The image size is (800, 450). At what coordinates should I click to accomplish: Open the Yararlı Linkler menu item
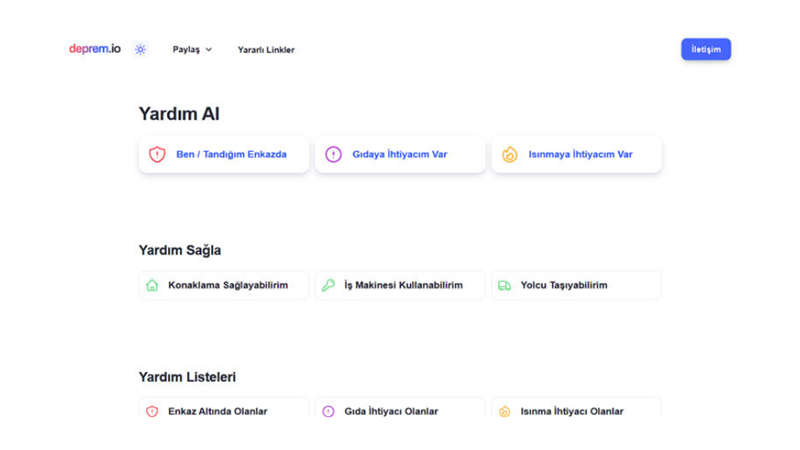[266, 49]
